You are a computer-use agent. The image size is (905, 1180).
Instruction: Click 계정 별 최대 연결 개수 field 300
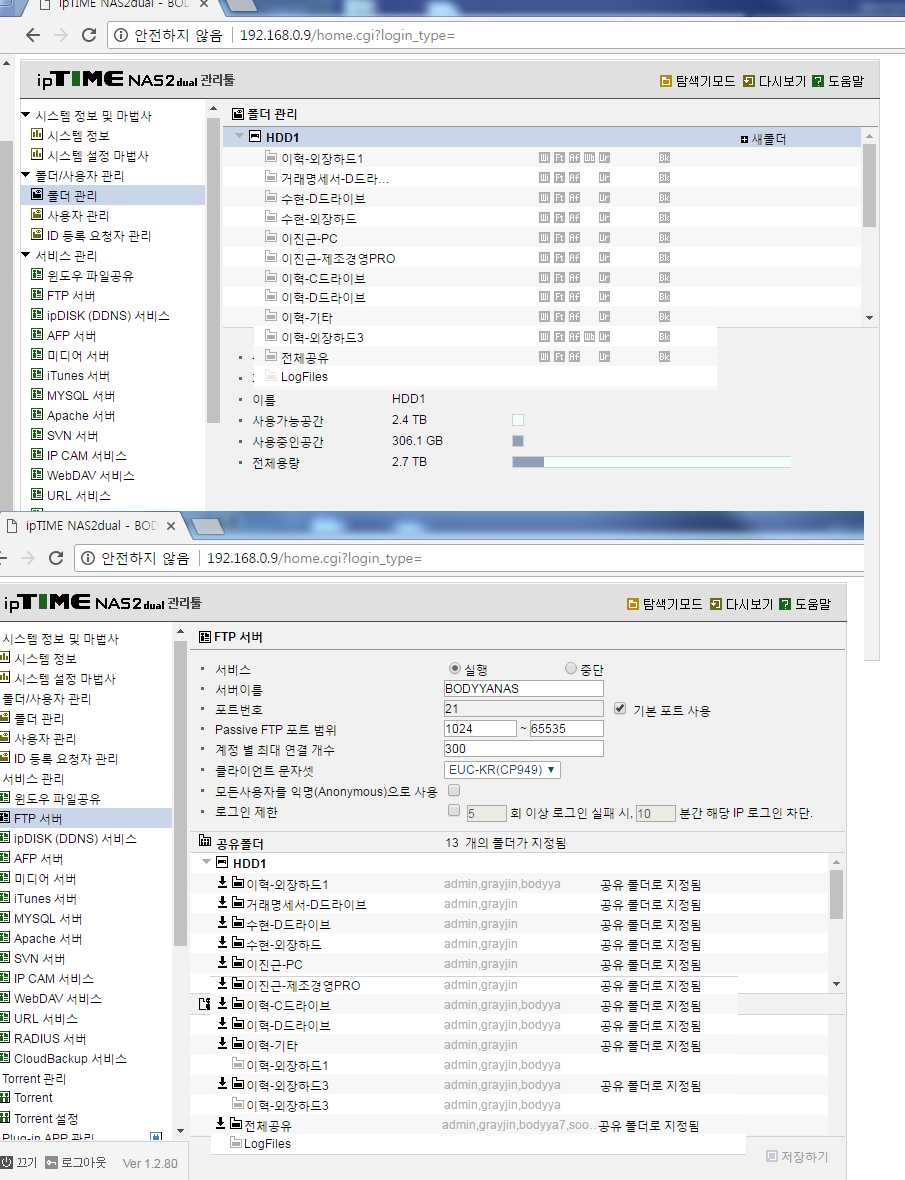(x=524, y=749)
